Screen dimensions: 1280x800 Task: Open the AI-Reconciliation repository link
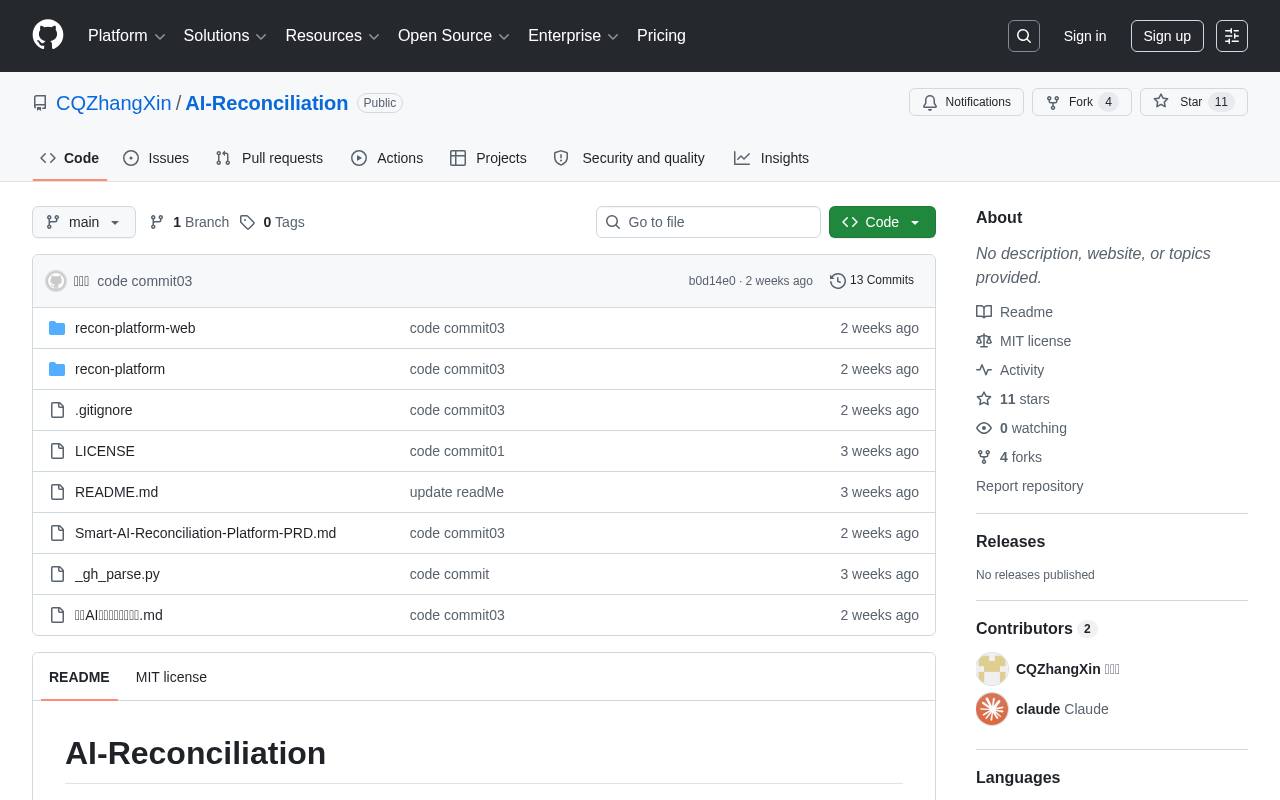tap(267, 103)
